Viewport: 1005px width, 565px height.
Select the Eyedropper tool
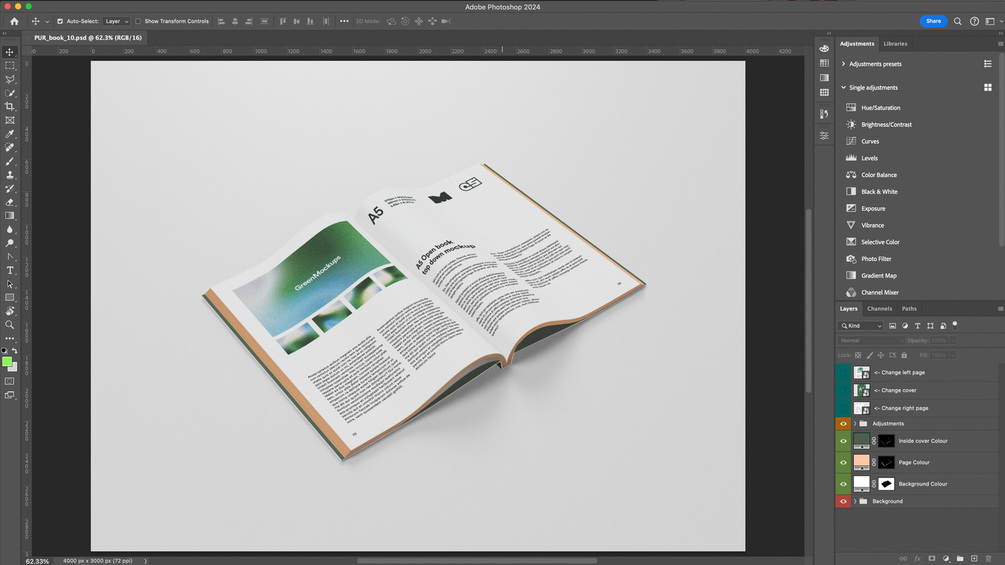point(10,134)
